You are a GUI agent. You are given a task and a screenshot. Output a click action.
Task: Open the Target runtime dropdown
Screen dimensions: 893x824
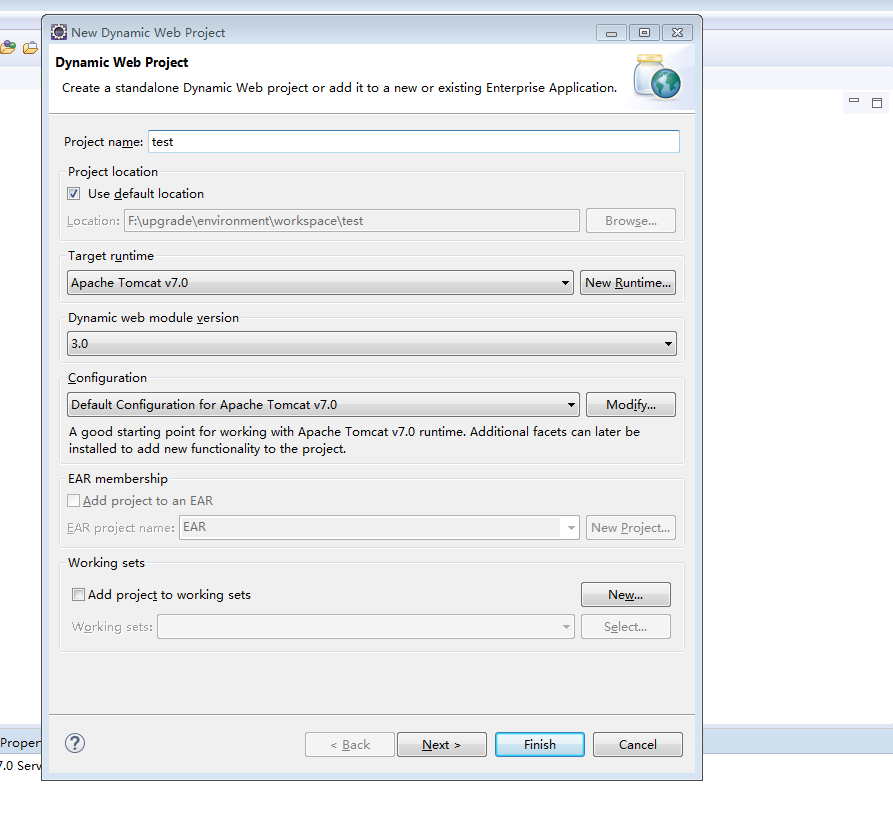coord(320,282)
